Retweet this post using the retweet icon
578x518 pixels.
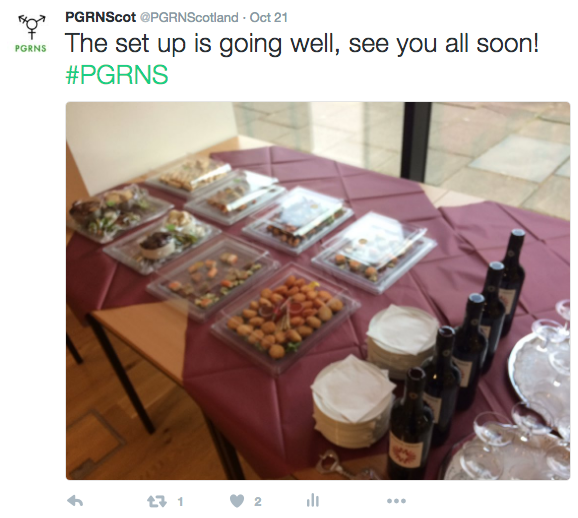[157, 501]
